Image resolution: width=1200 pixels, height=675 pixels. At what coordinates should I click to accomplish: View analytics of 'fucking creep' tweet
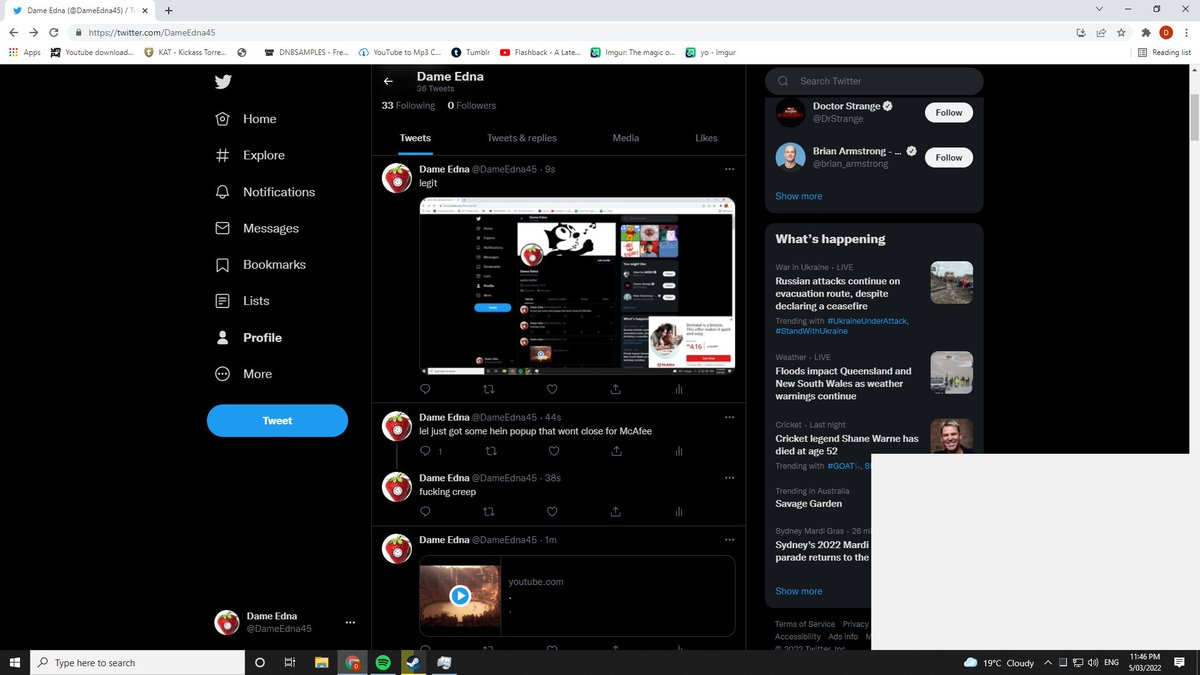[x=679, y=512]
